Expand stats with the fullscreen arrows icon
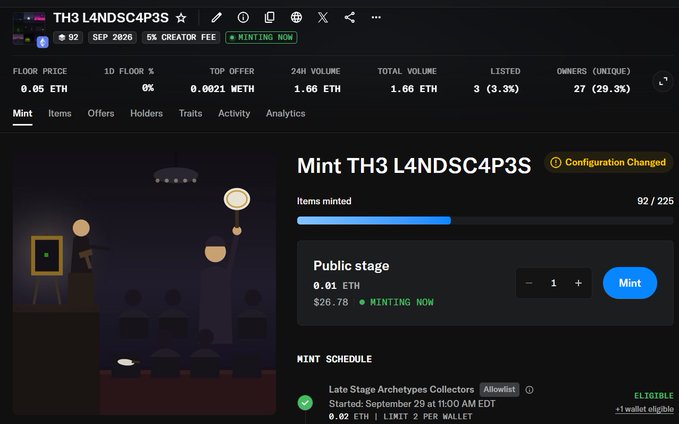Screen dimensions: 679x424 [663, 81]
